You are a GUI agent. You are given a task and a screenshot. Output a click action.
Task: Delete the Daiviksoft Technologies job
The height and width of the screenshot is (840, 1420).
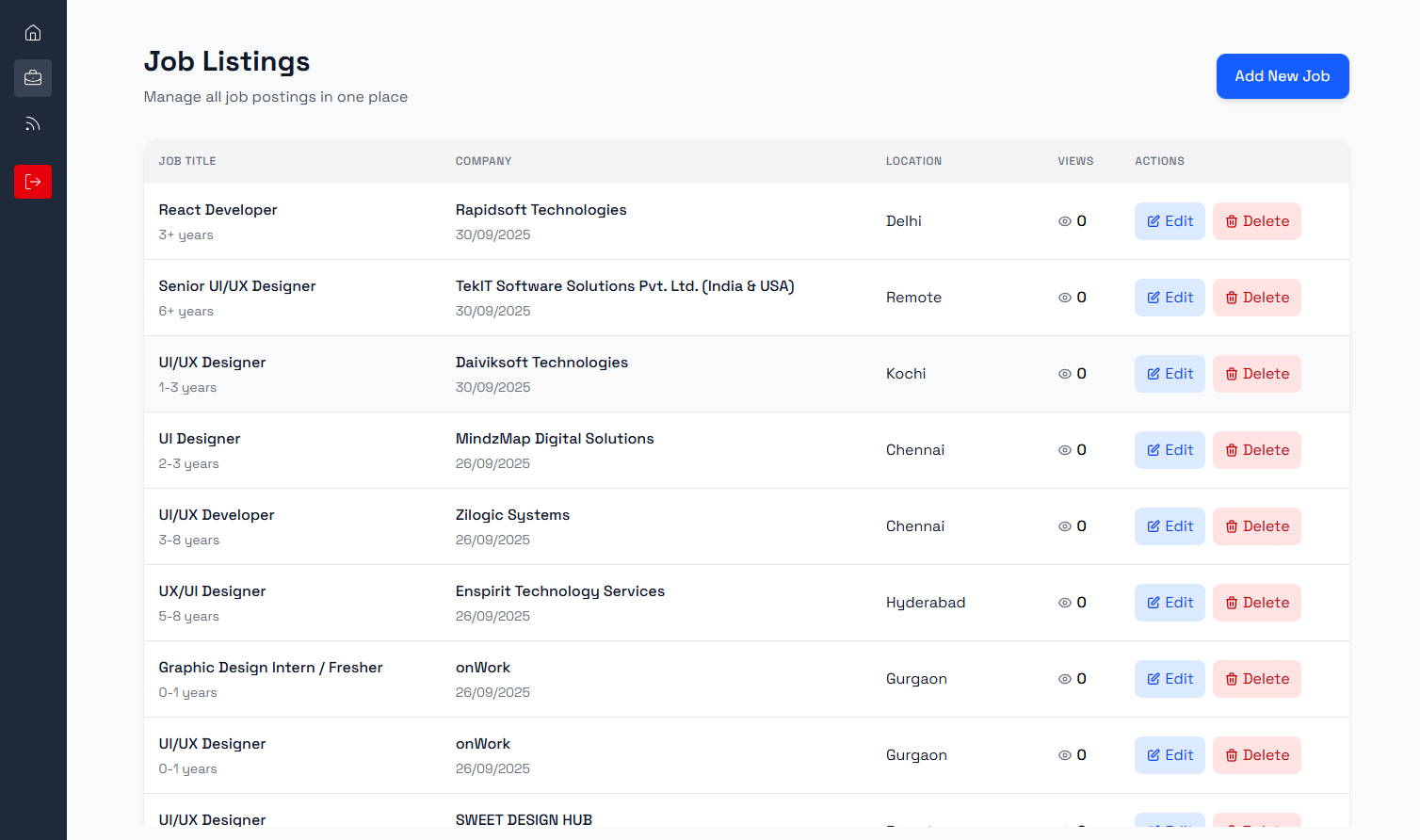pyautogui.click(x=1257, y=374)
